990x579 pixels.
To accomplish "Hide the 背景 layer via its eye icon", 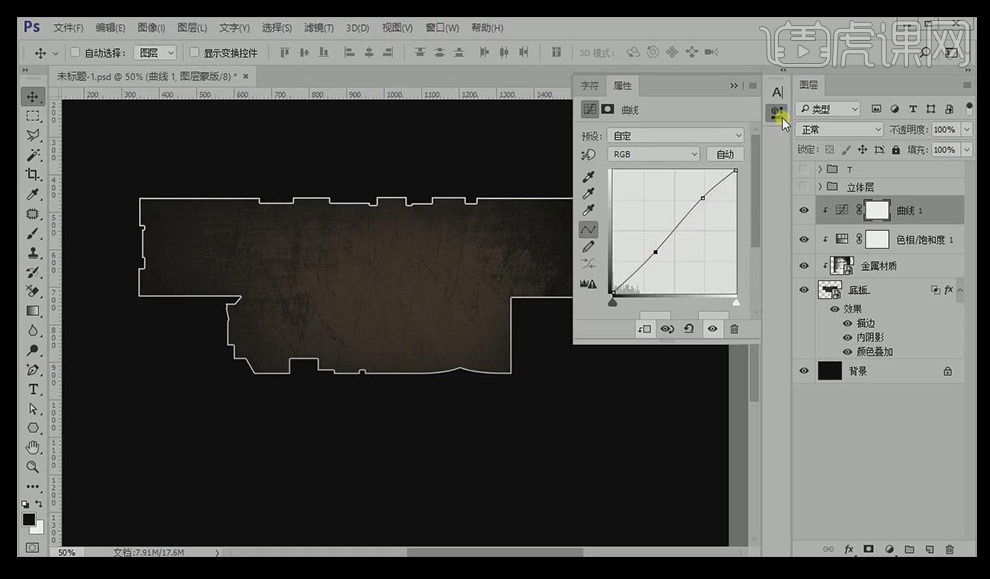I will (x=804, y=371).
